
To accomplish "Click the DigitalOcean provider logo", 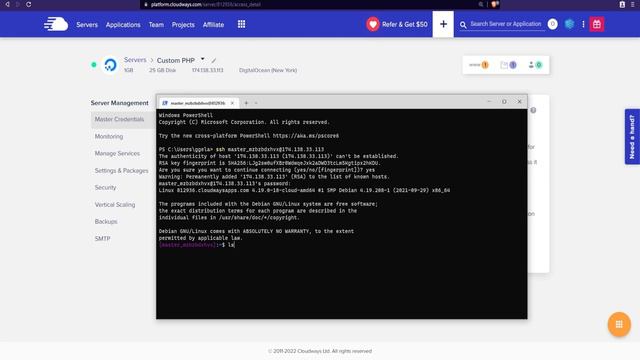I will pos(110,65).
